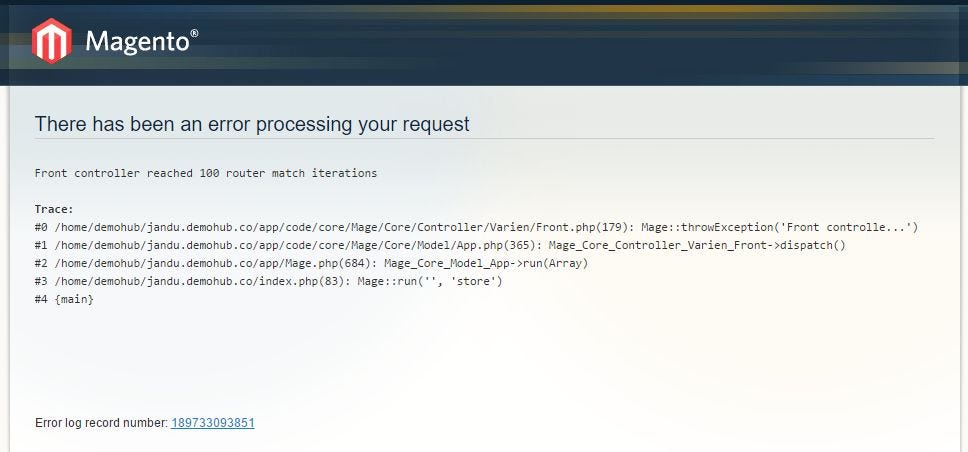Click the dark blue header banner
The height and width of the screenshot is (452, 968).
click(x=600, y=45)
